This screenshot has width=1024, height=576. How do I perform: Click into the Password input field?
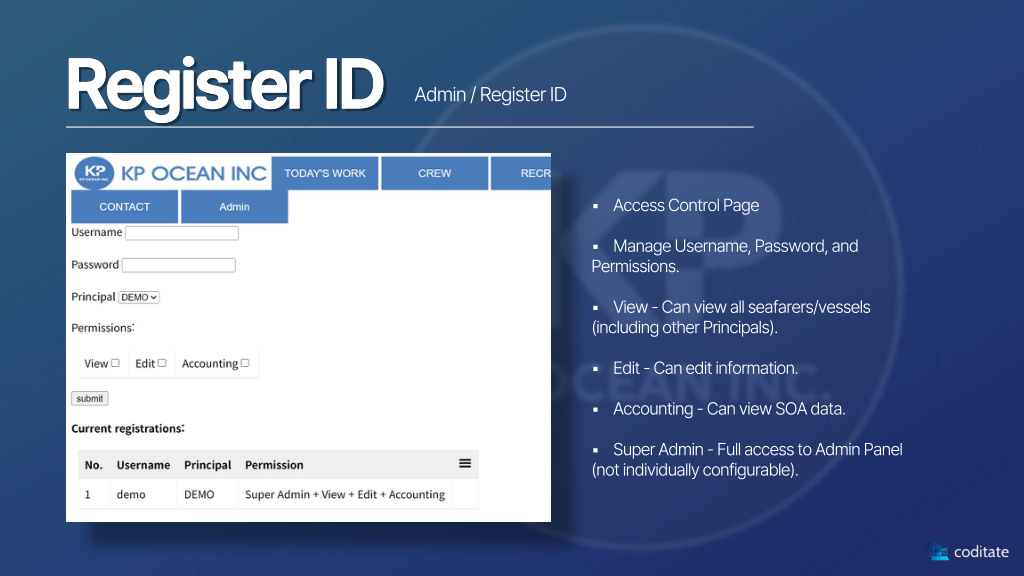click(x=178, y=265)
